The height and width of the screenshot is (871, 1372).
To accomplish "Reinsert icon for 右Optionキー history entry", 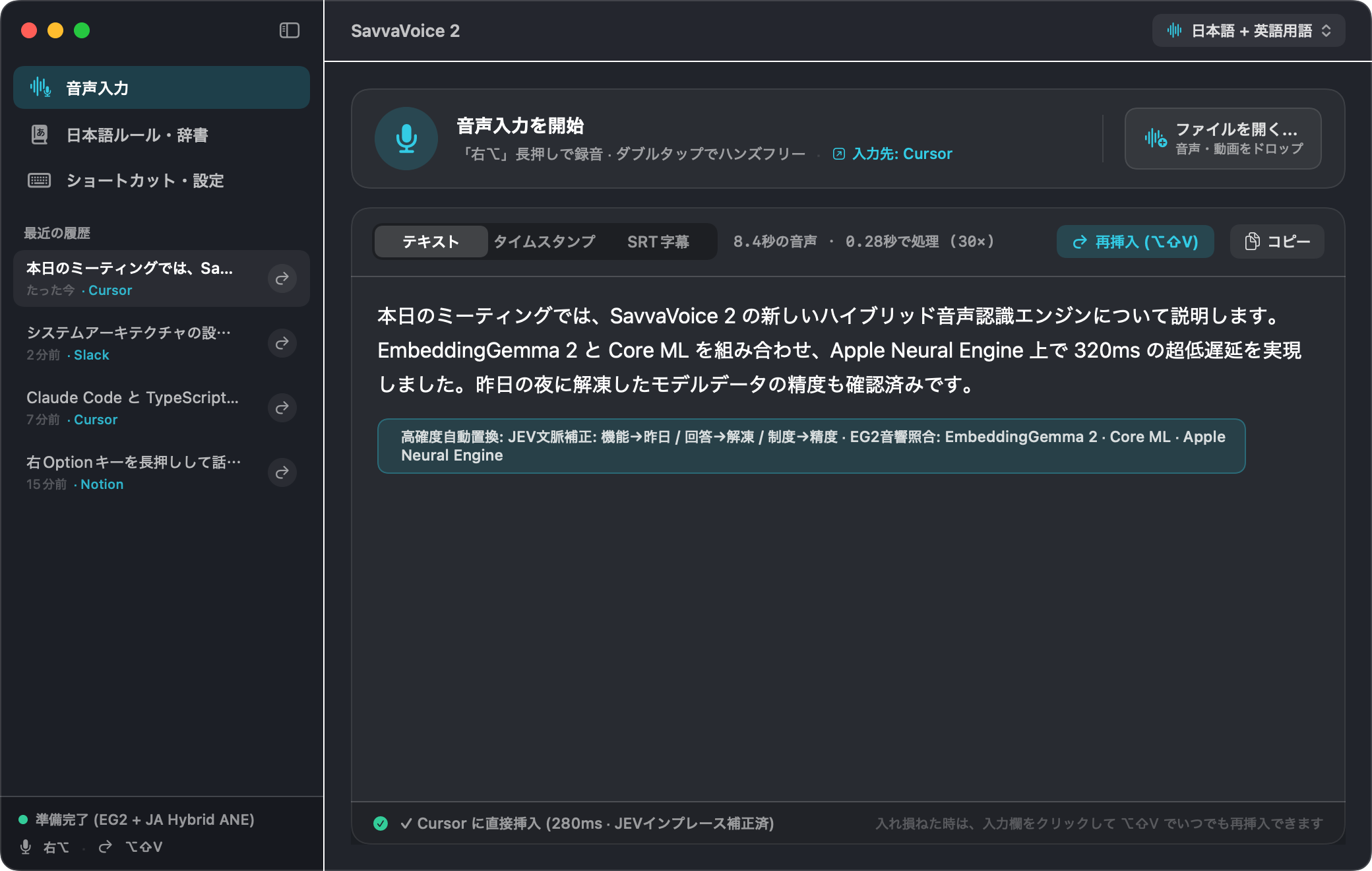I will [x=282, y=472].
